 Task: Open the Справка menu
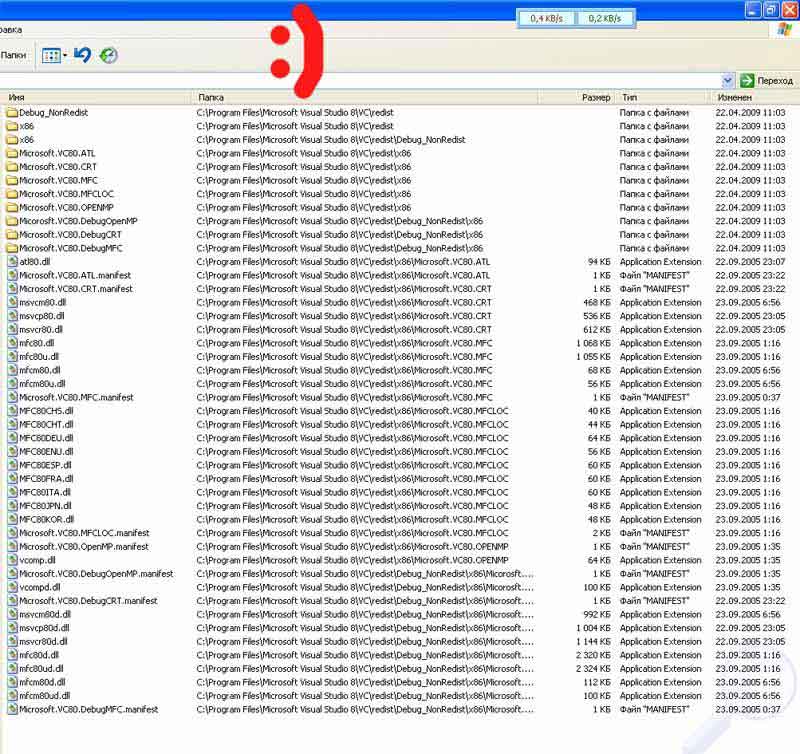[x=12, y=29]
